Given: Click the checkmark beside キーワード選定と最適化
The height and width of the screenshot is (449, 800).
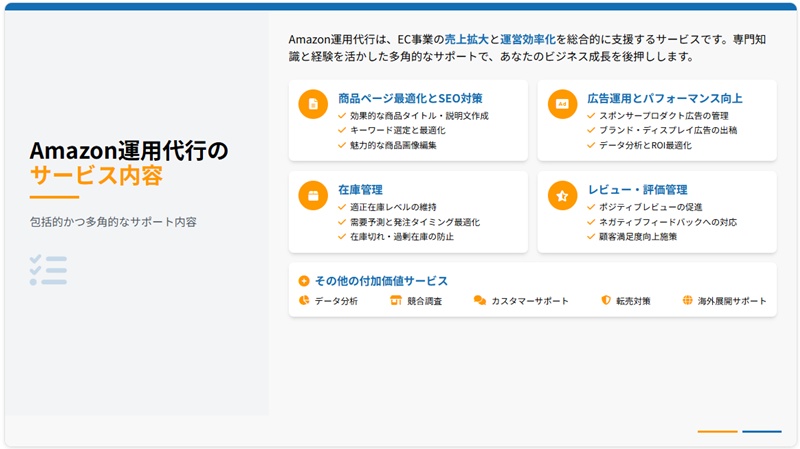Looking at the screenshot, I should (342, 131).
